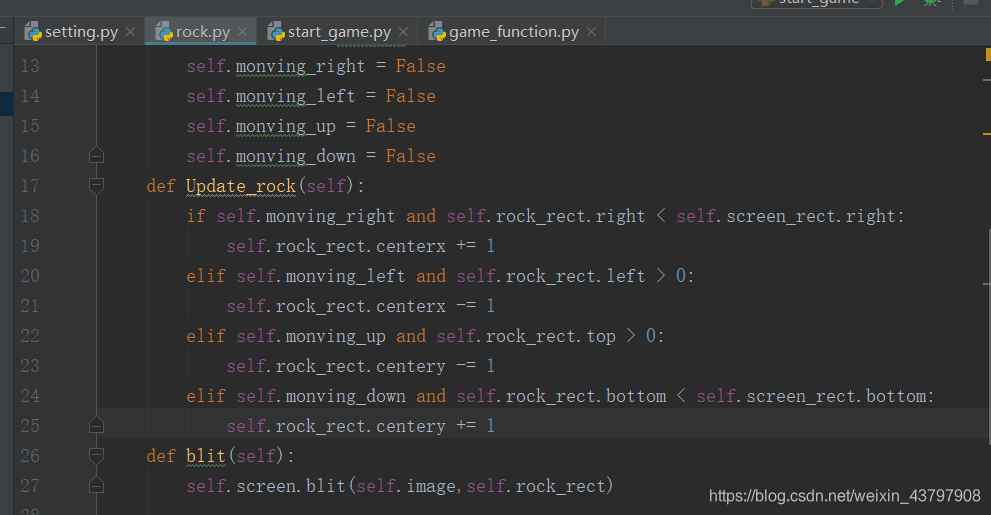Click screen_rect.bottom on line 24
The height and width of the screenshot is (515, 991).
click(x=837, y=396)
